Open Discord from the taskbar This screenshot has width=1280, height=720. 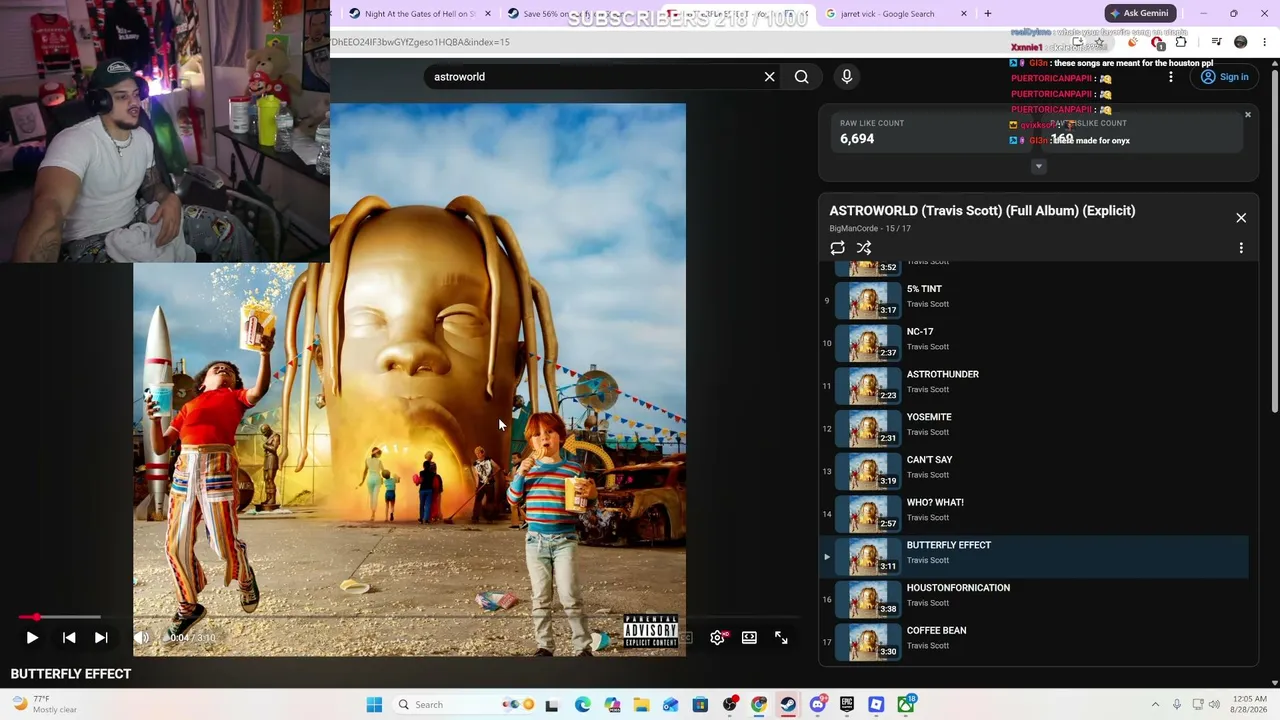(818, 705)
